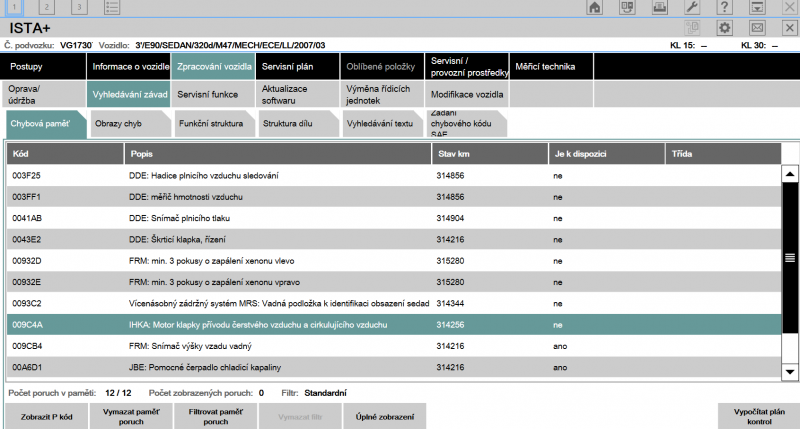
Task: Click Filtrovat paměť poruch button
Action: click(x=216, y=417)
